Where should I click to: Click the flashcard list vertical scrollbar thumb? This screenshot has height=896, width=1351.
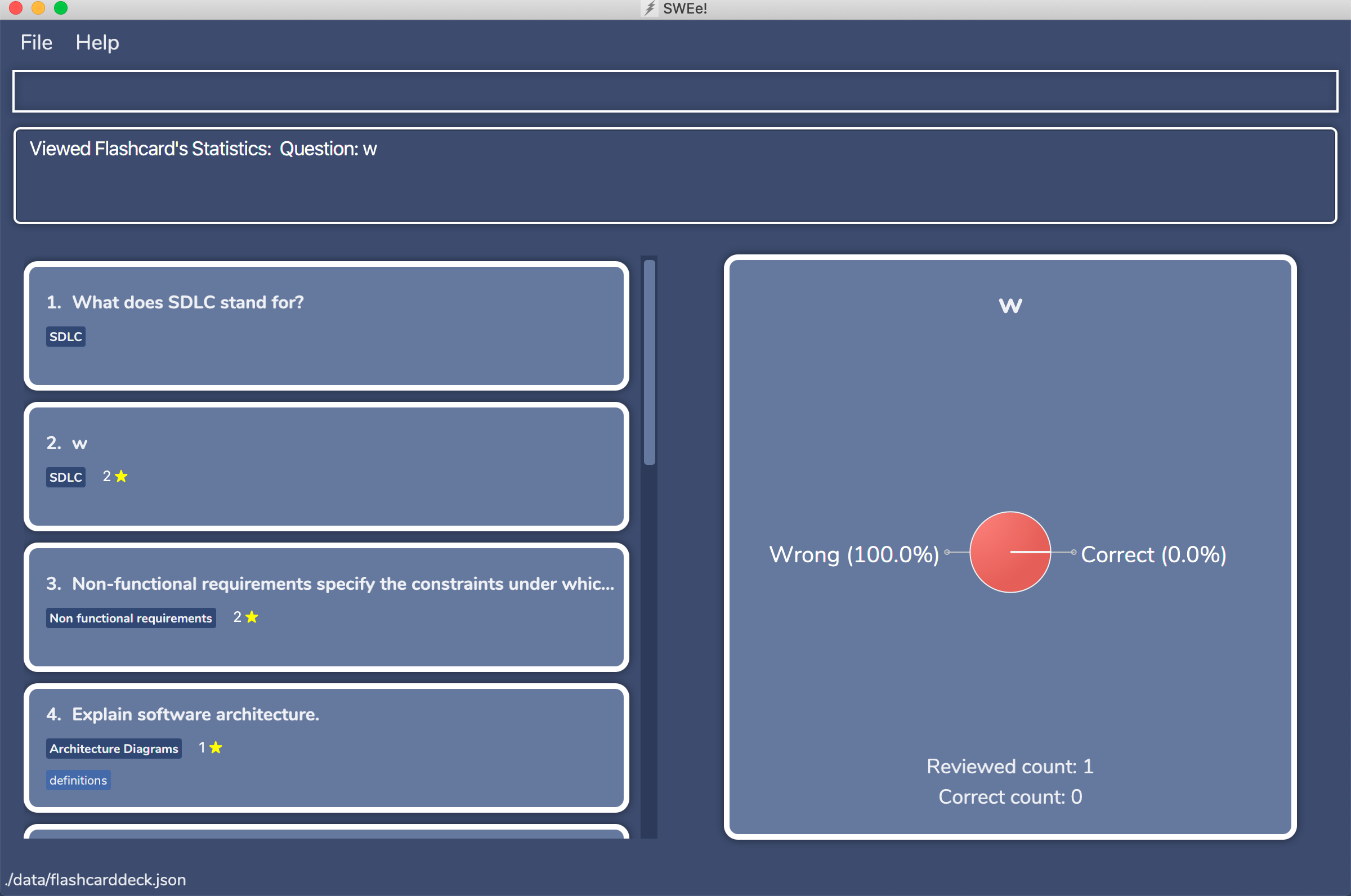tap(649, 362)
